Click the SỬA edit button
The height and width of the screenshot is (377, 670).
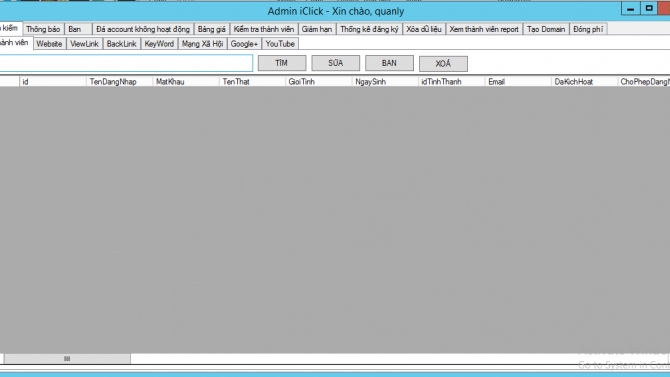pos(335,63)
